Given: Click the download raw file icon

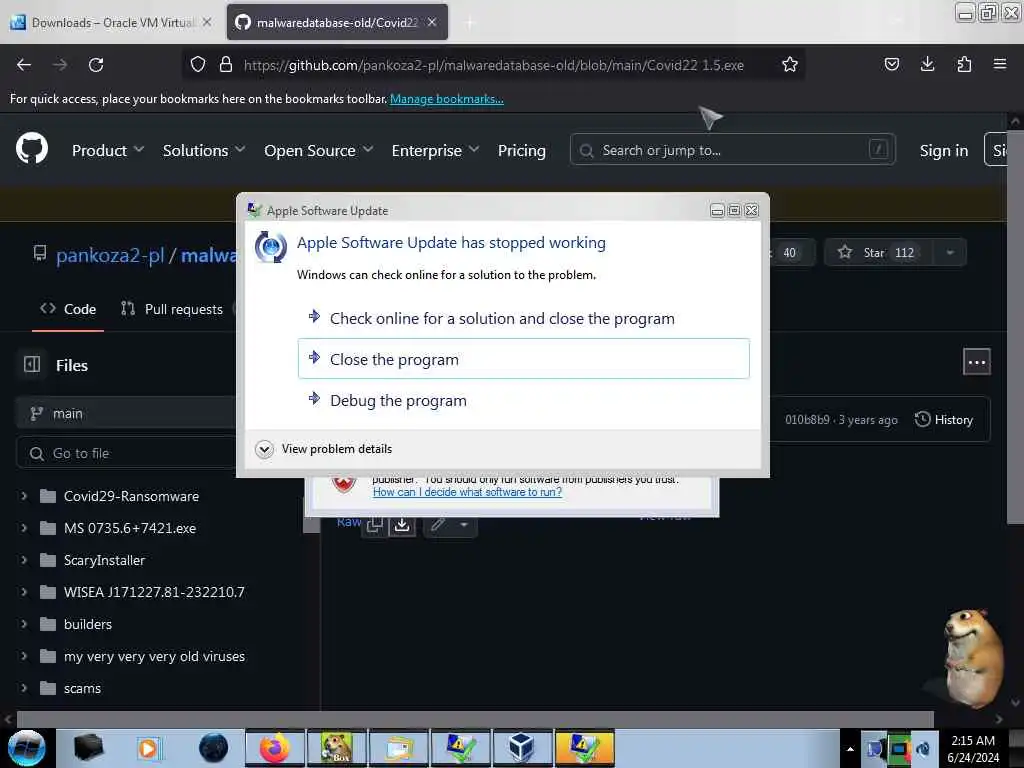Looking at the screenshot, I should coord(402,525).
